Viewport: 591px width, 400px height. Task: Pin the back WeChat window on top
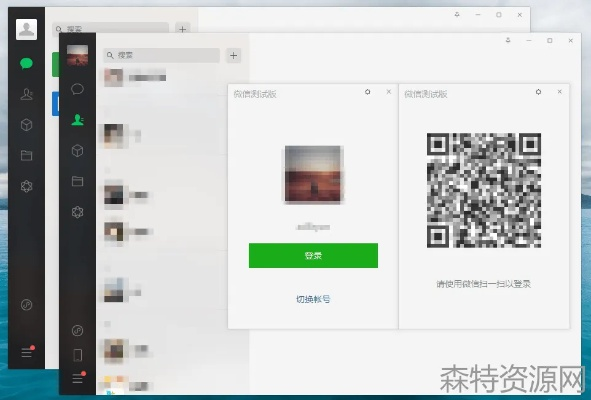pyautogui.click(x=457, y=15)
